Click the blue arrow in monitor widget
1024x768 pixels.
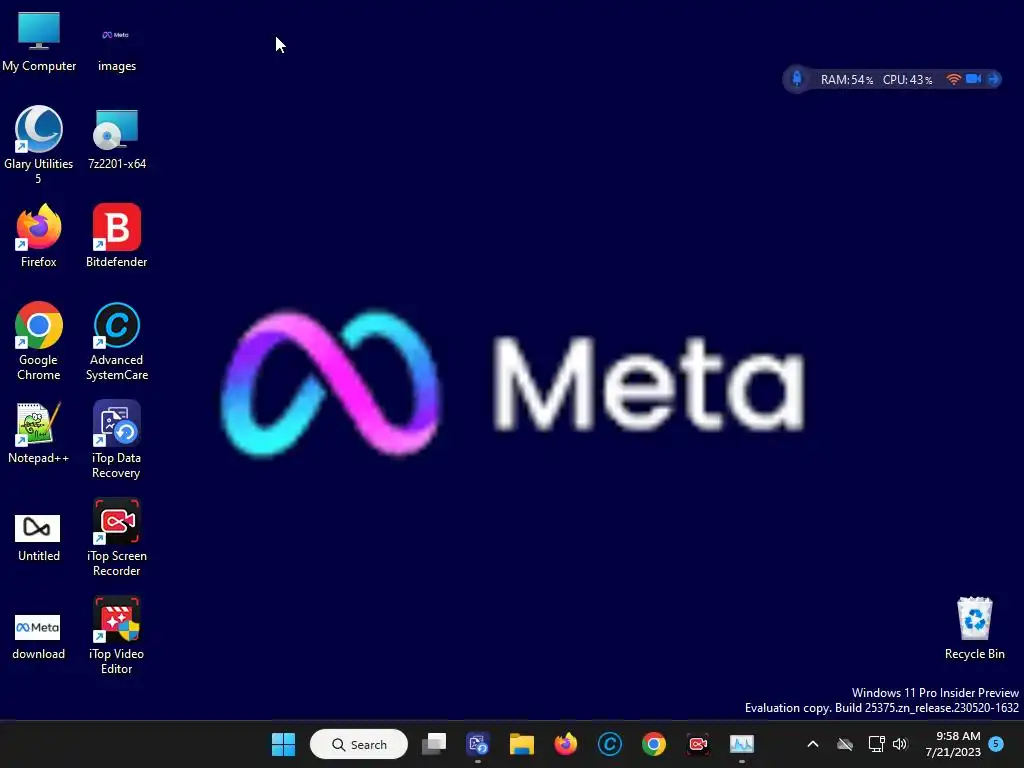pos(993,79)
